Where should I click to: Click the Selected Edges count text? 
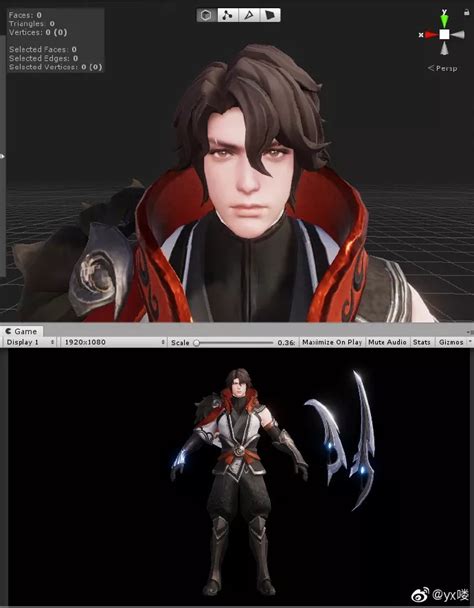[x=43, y=58]
